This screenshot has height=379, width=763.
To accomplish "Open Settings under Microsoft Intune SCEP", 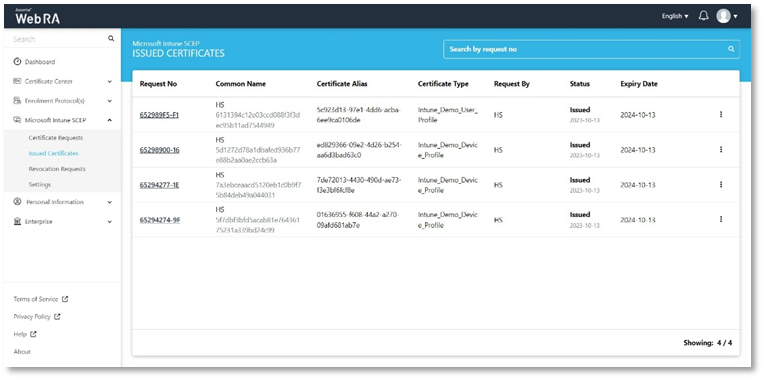I will (39, 184).
